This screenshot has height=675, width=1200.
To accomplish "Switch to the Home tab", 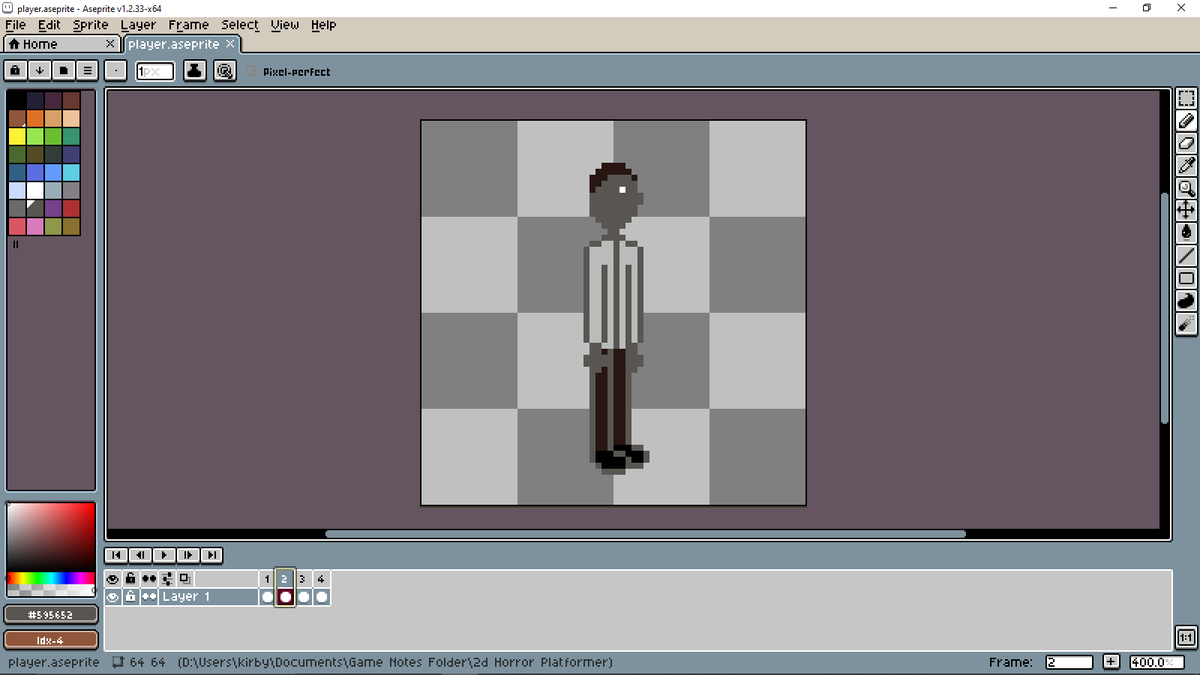I will tap(62, 44).
